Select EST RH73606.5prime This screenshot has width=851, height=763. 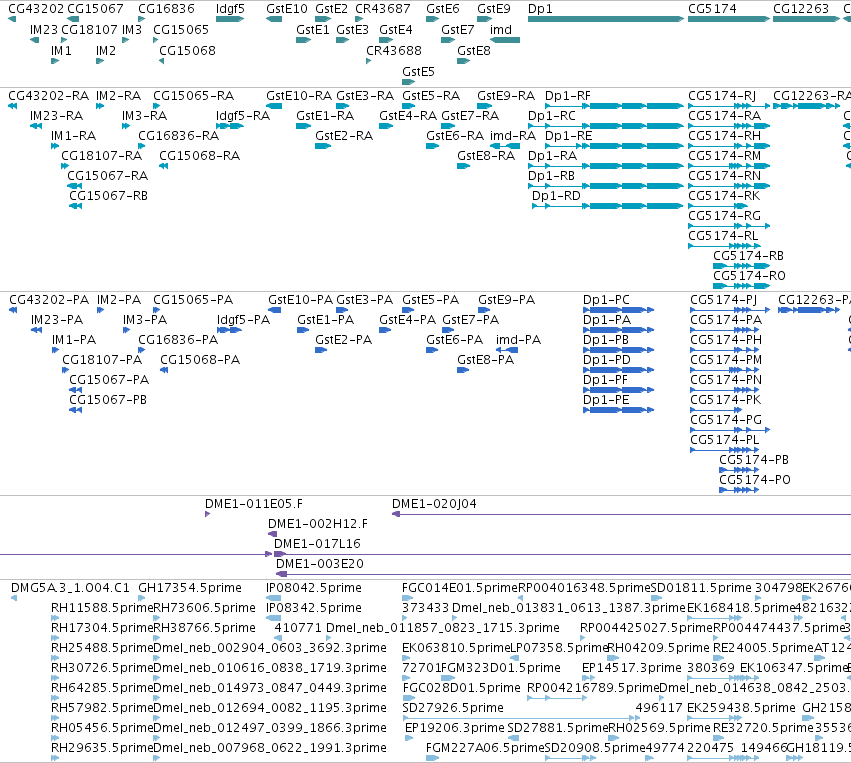pyautogui.click(x=157, y=618)
